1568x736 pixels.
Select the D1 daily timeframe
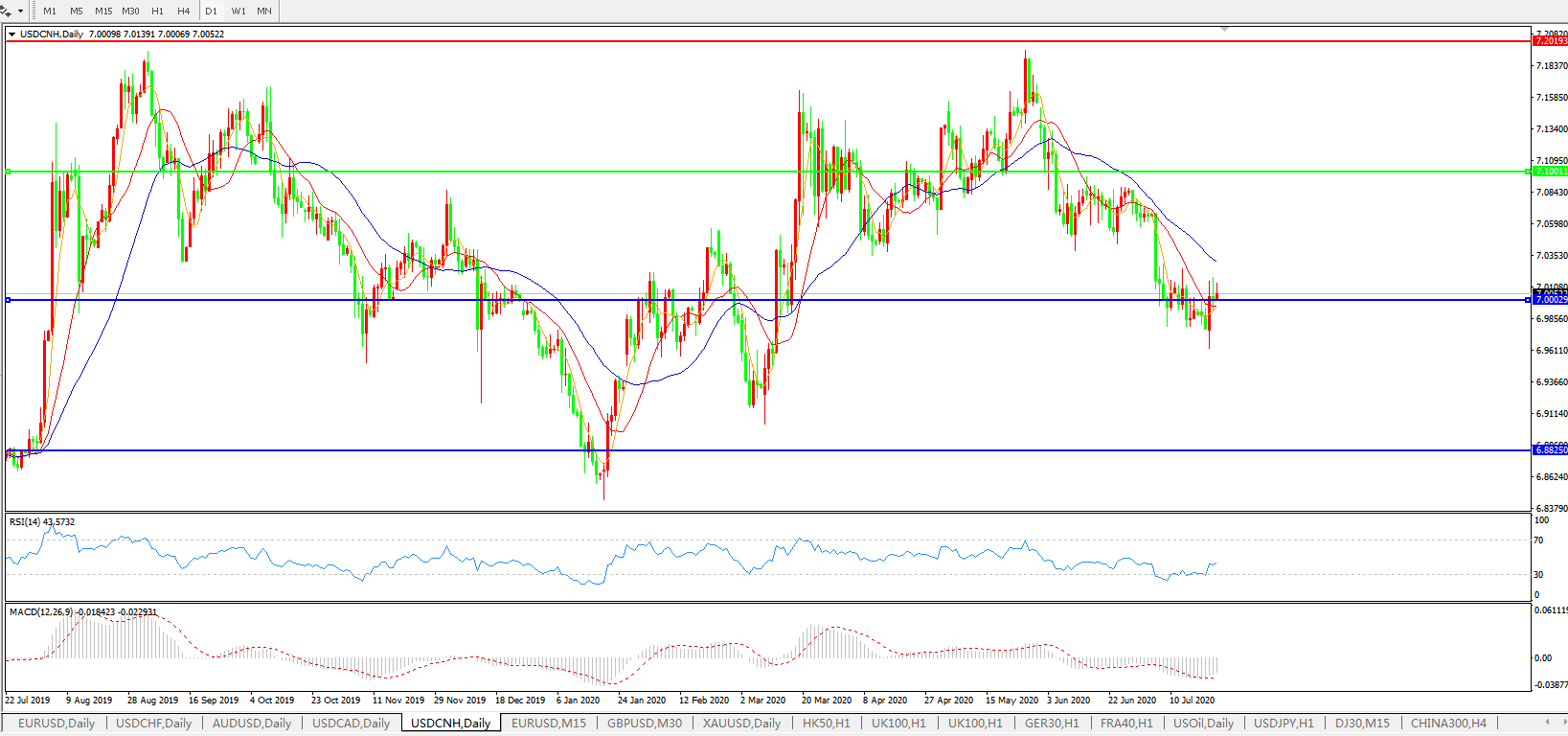(211, 11)
